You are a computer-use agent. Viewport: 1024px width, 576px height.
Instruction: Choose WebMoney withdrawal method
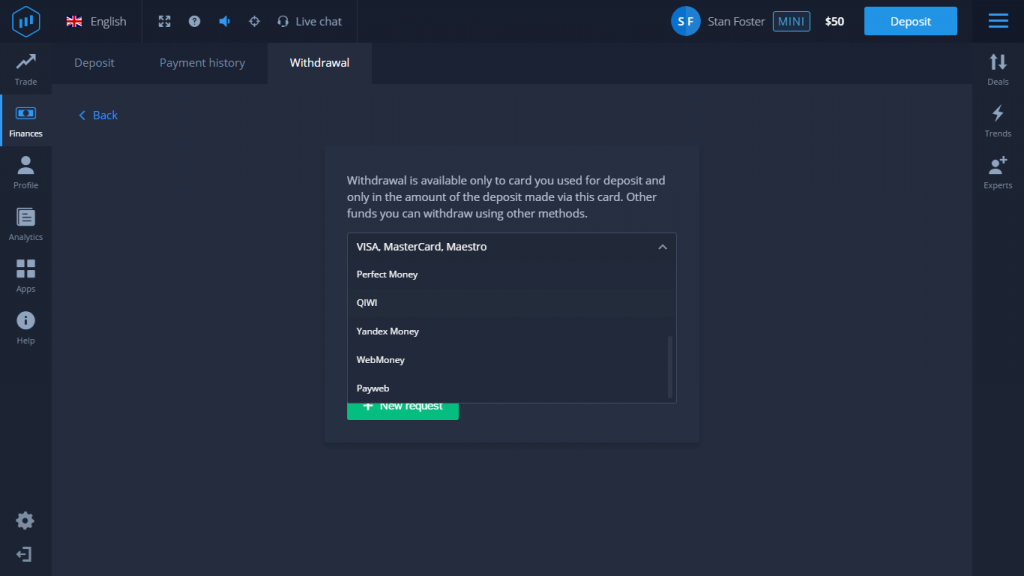point(511,360)
